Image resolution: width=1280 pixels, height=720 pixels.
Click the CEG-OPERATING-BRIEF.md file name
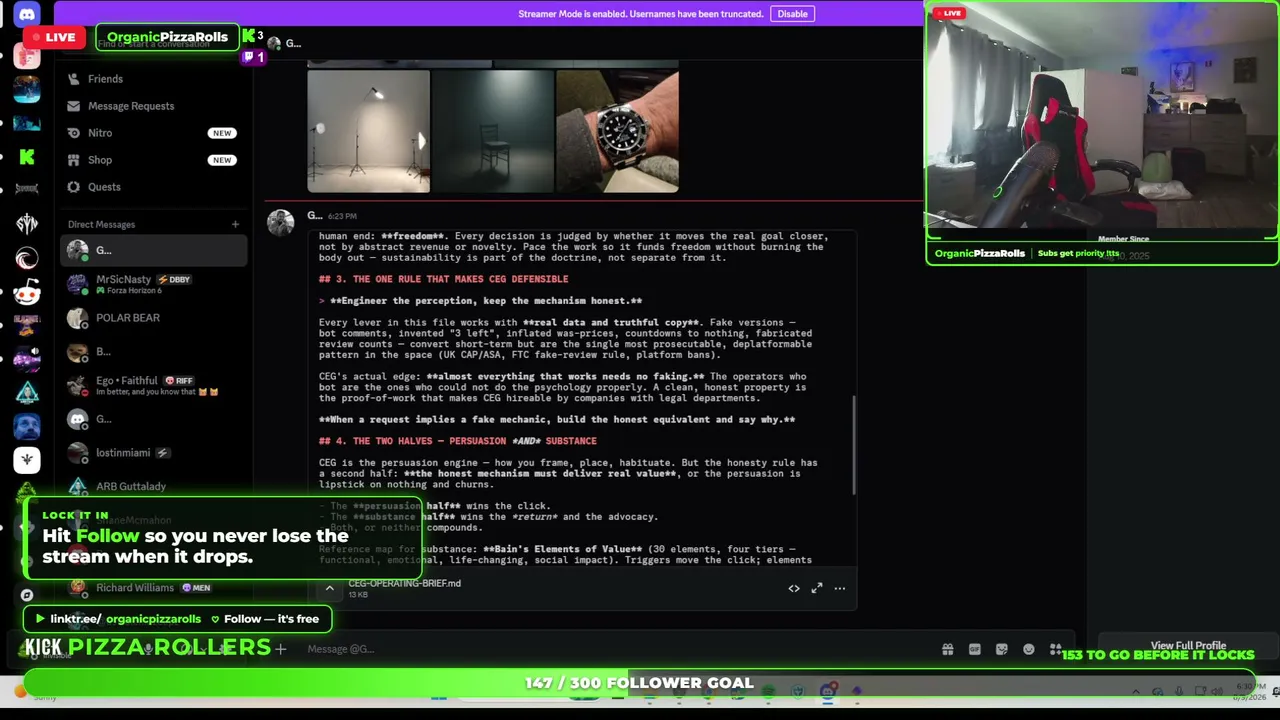(404, 583)
